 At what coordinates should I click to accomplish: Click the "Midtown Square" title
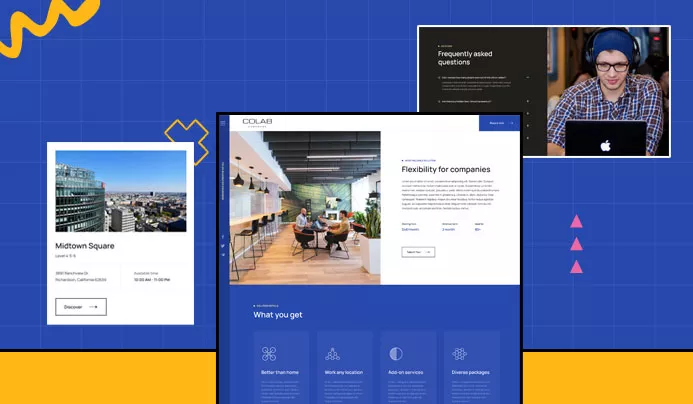coord(84,246)
